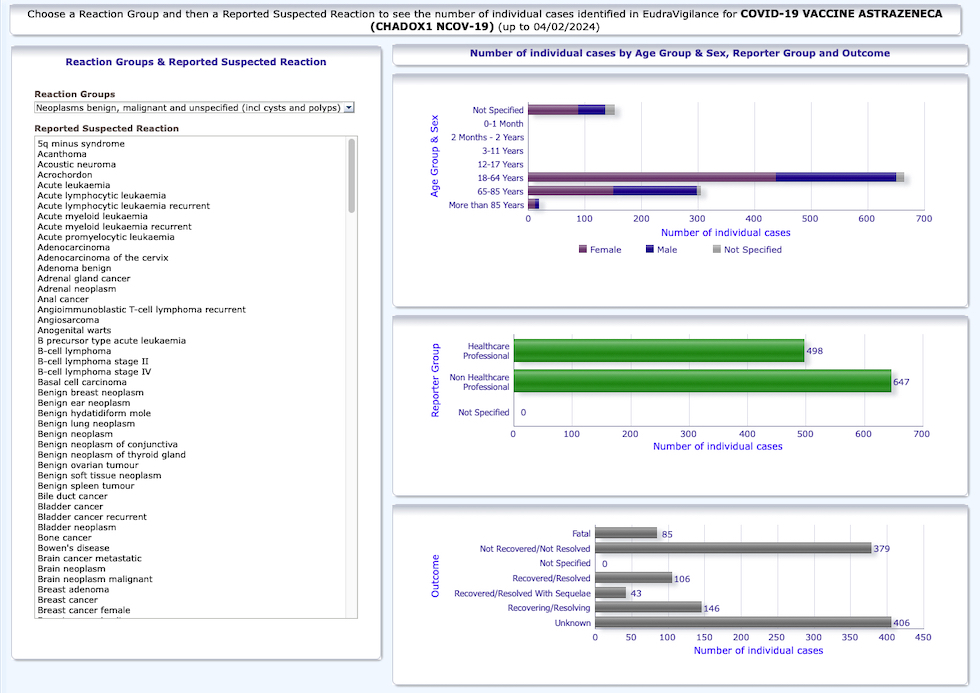Viewport: 980px width, 693px height.
Task: Select 'Benign breast neoplasm' entry
Action: 90,392
